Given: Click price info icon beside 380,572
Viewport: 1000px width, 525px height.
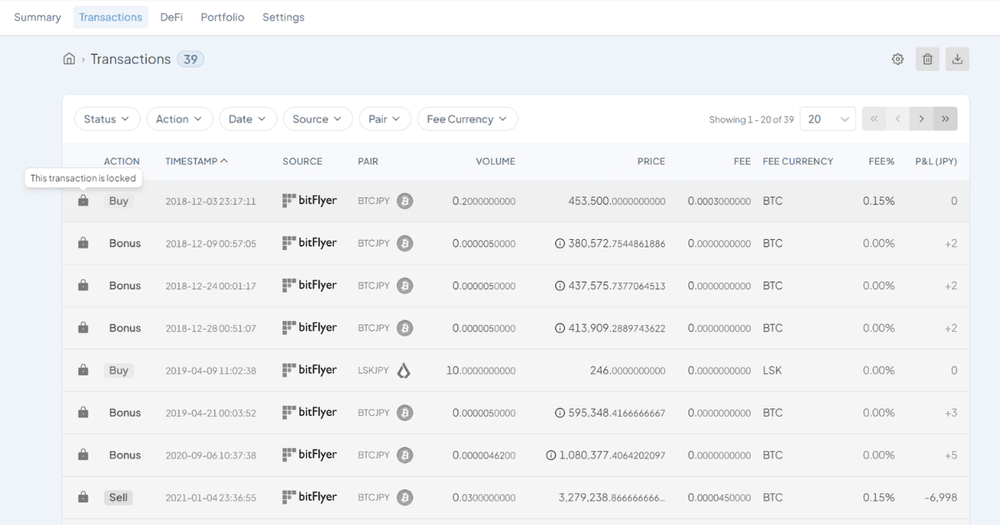Looking at the screenshot, I should 559,243.
